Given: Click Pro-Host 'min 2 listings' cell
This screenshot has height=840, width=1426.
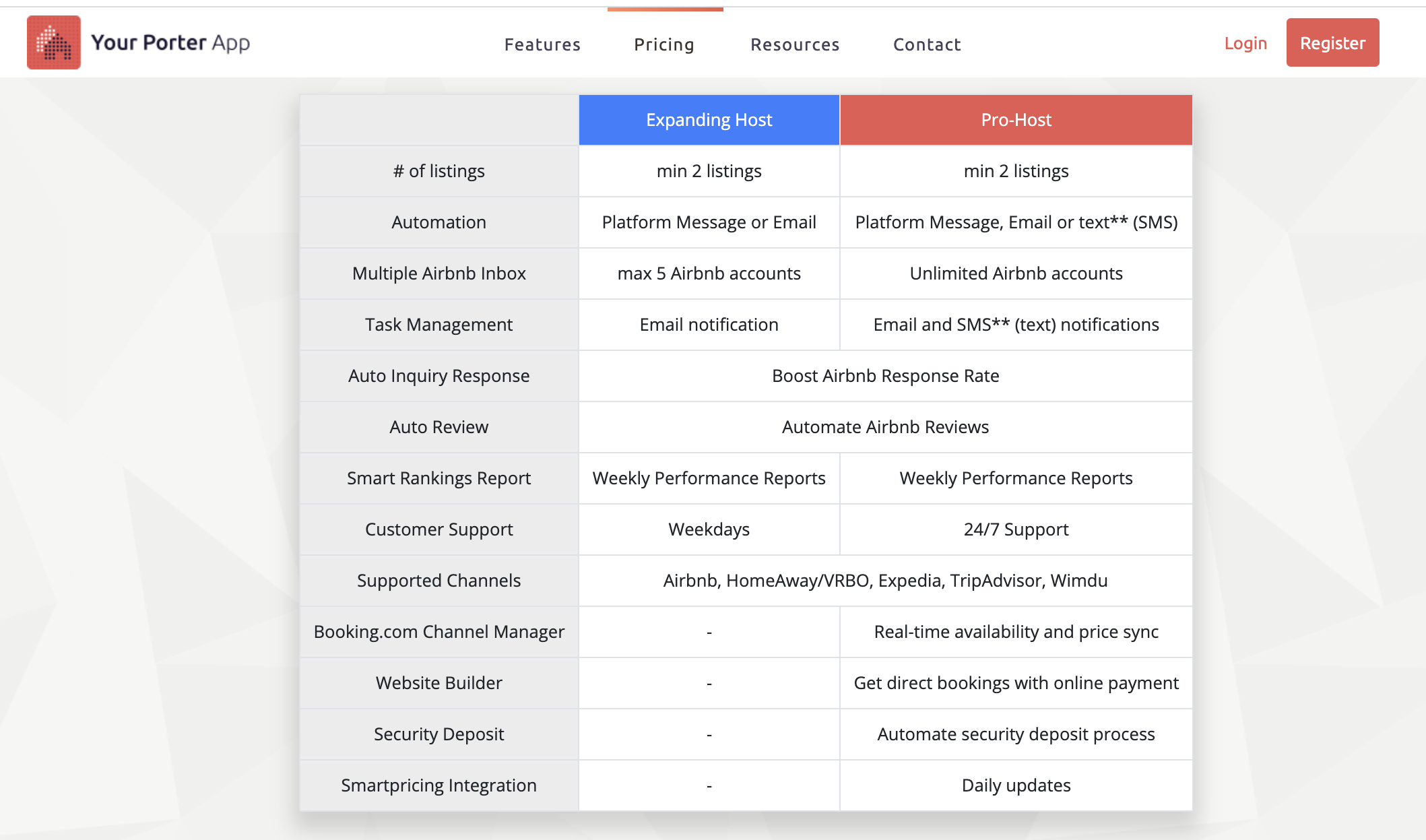Looking at the screenshot, I should tap(1016, 171).
